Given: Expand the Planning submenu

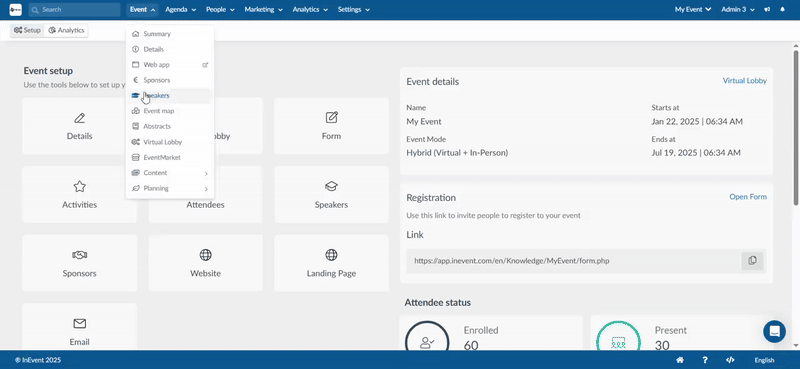Looking at the screenshot, I should (x=170, y=188).
